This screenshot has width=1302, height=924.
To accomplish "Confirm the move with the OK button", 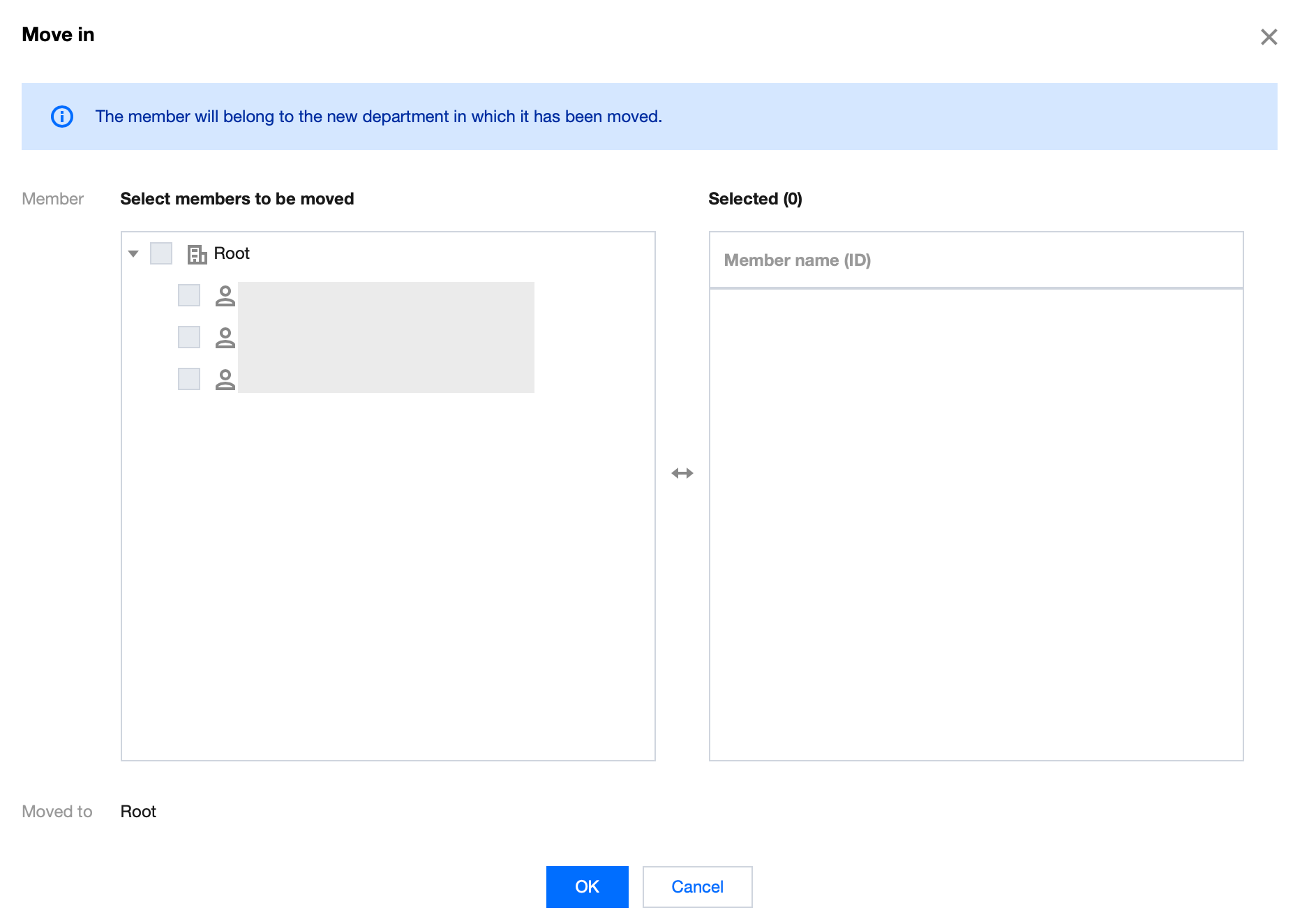I will 587,886.
